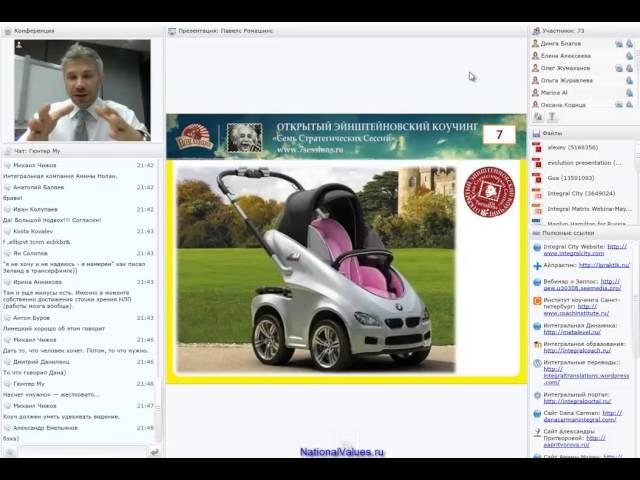Open the link for Вебинар о Запое
This screenshot has width=640, height=480.
tap(582, 288)
